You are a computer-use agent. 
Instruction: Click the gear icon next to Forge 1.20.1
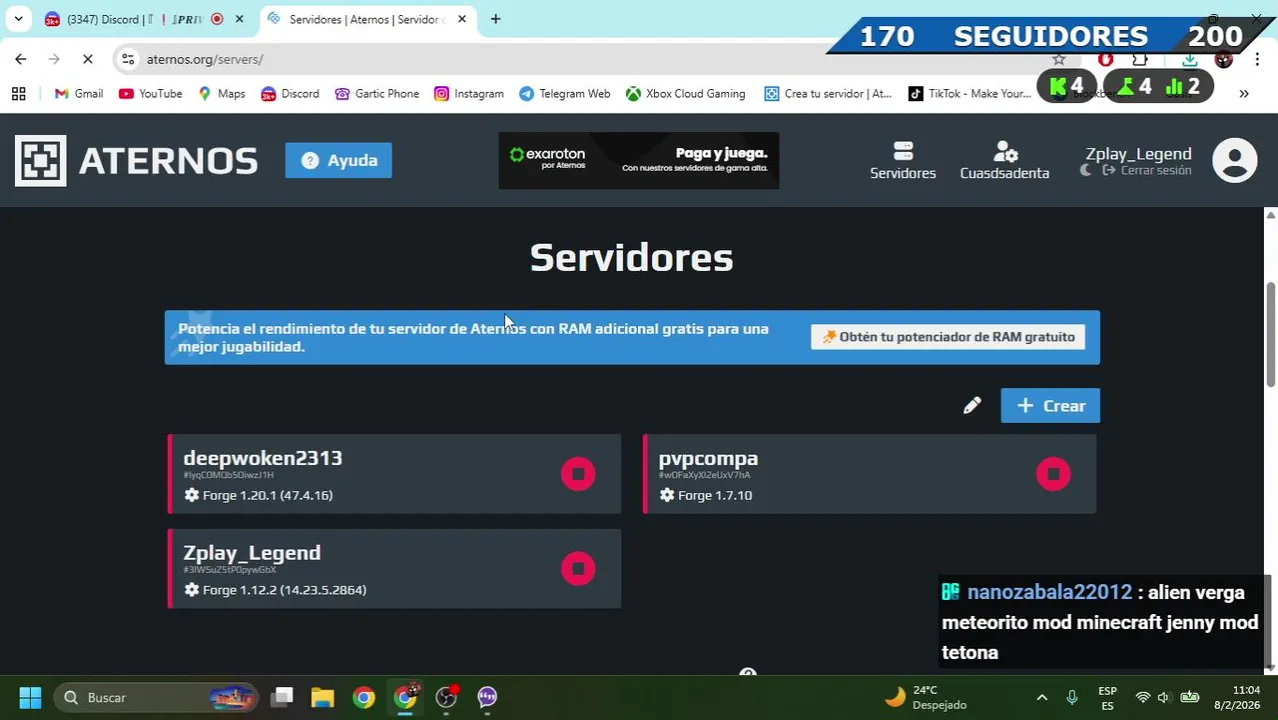pyautogui.click(x=192, y=495)
